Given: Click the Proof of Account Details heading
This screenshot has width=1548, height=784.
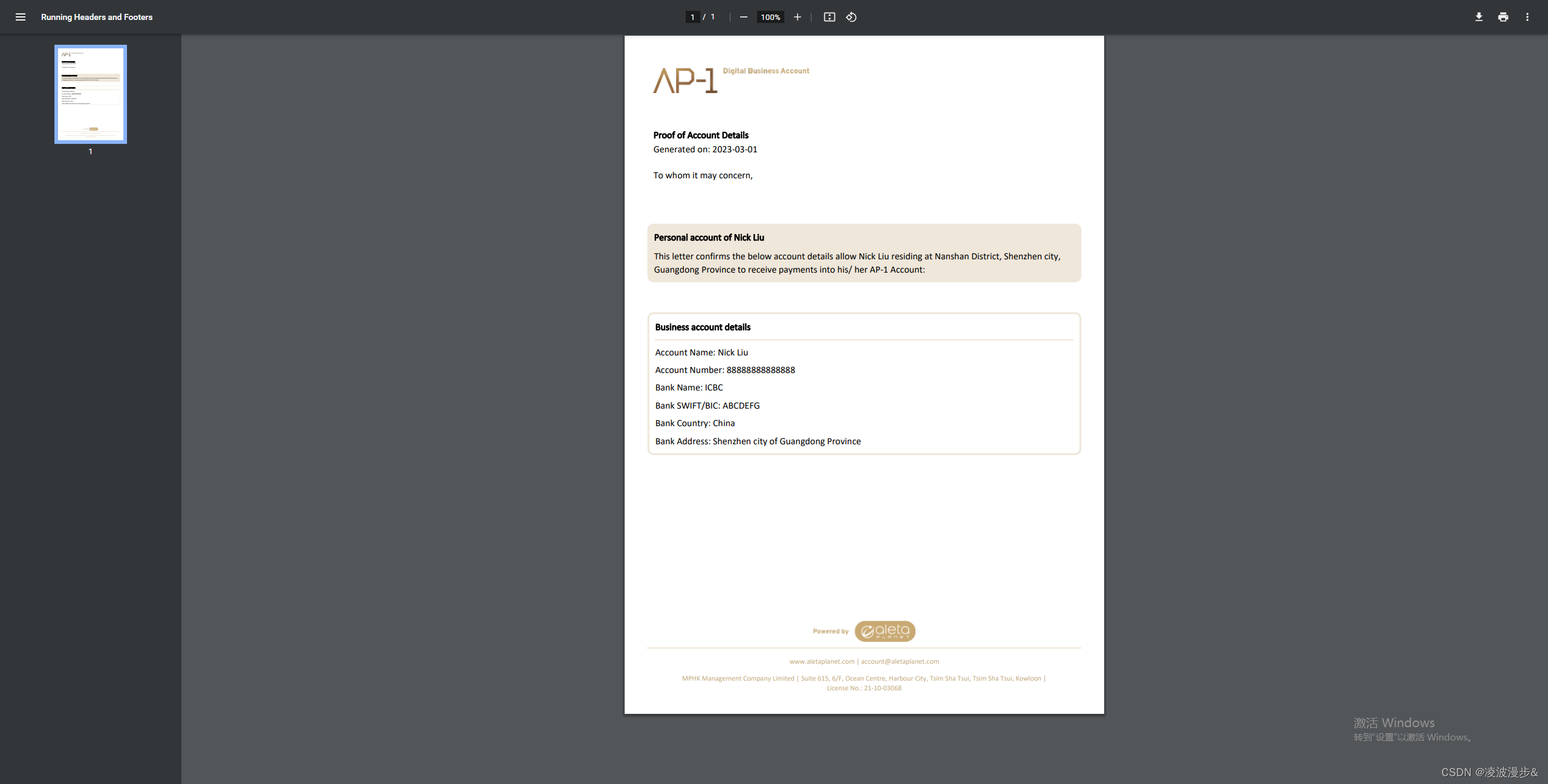Looking at the screenshot, I should tap(701, 135).
